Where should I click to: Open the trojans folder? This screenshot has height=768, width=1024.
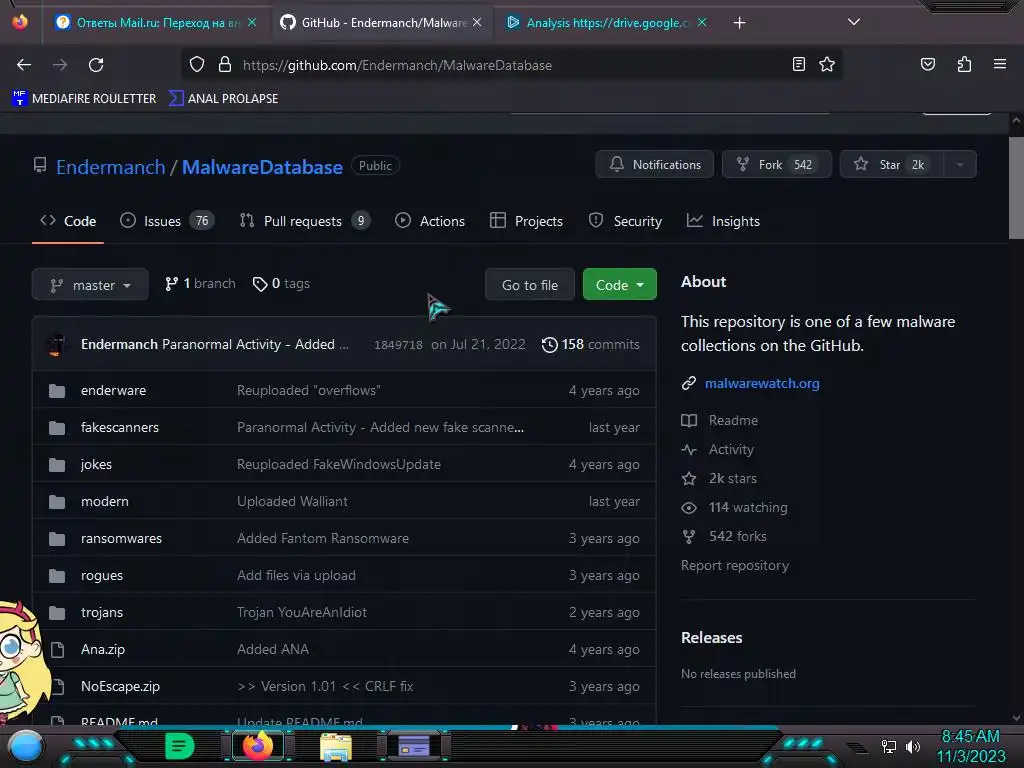(x=102, y=613)
